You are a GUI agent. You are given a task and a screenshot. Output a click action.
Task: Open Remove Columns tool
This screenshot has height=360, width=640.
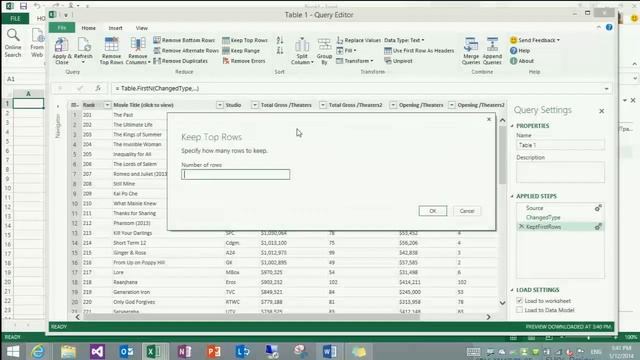(138, 50)
